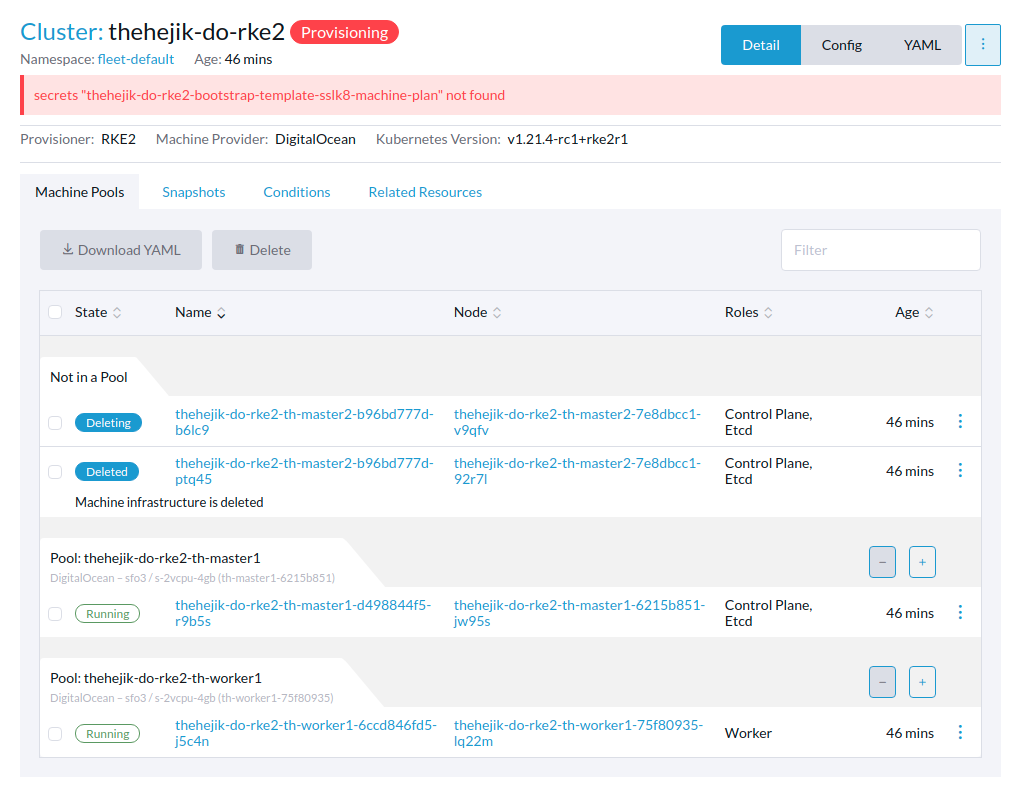Click the Kubernetes Version value v1.21.4-rc1+rke2r1
Viewport: 1015px width, 802px height.
567,139
